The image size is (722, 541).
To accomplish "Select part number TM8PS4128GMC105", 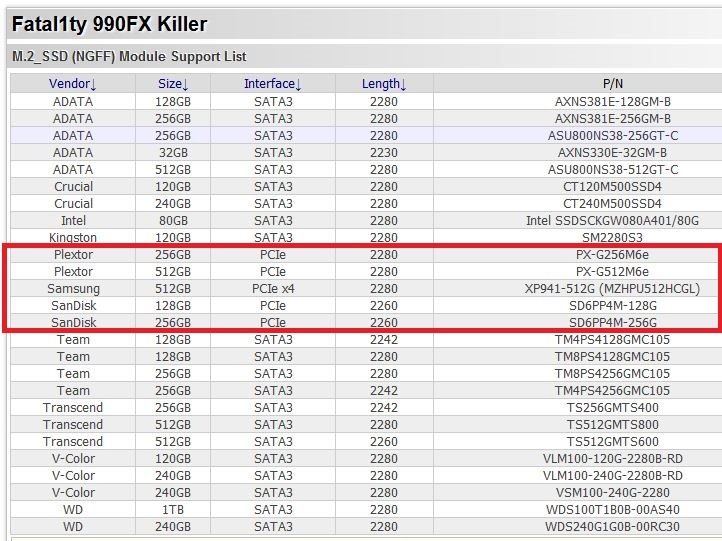I will 612,357.
